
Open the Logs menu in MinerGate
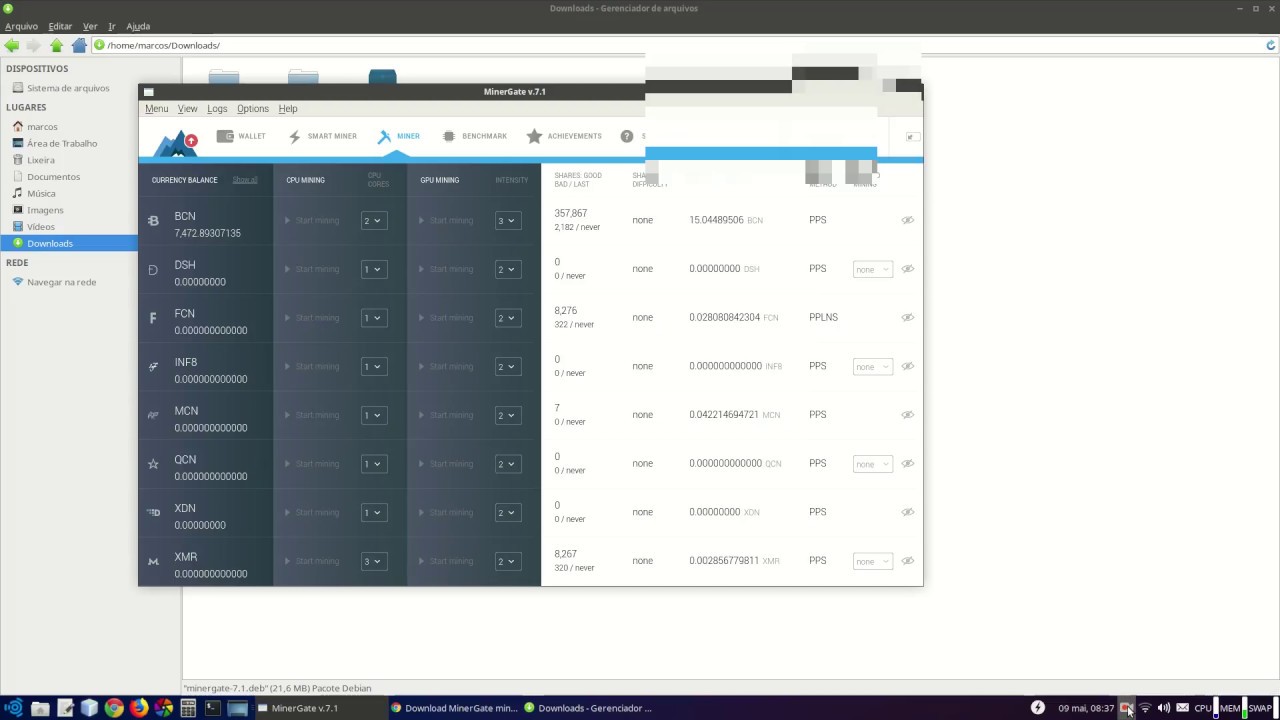pos(217,109)
